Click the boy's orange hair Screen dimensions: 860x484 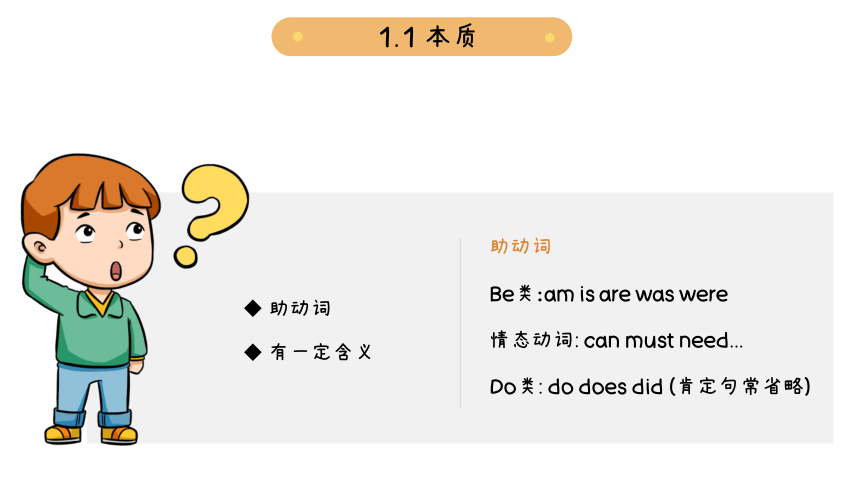pyautogui.click(x=88, y=187)
